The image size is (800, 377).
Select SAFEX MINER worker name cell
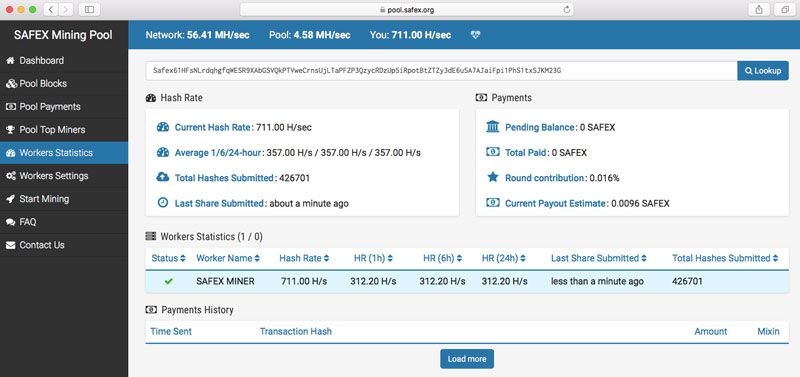(x=225, y=282)
